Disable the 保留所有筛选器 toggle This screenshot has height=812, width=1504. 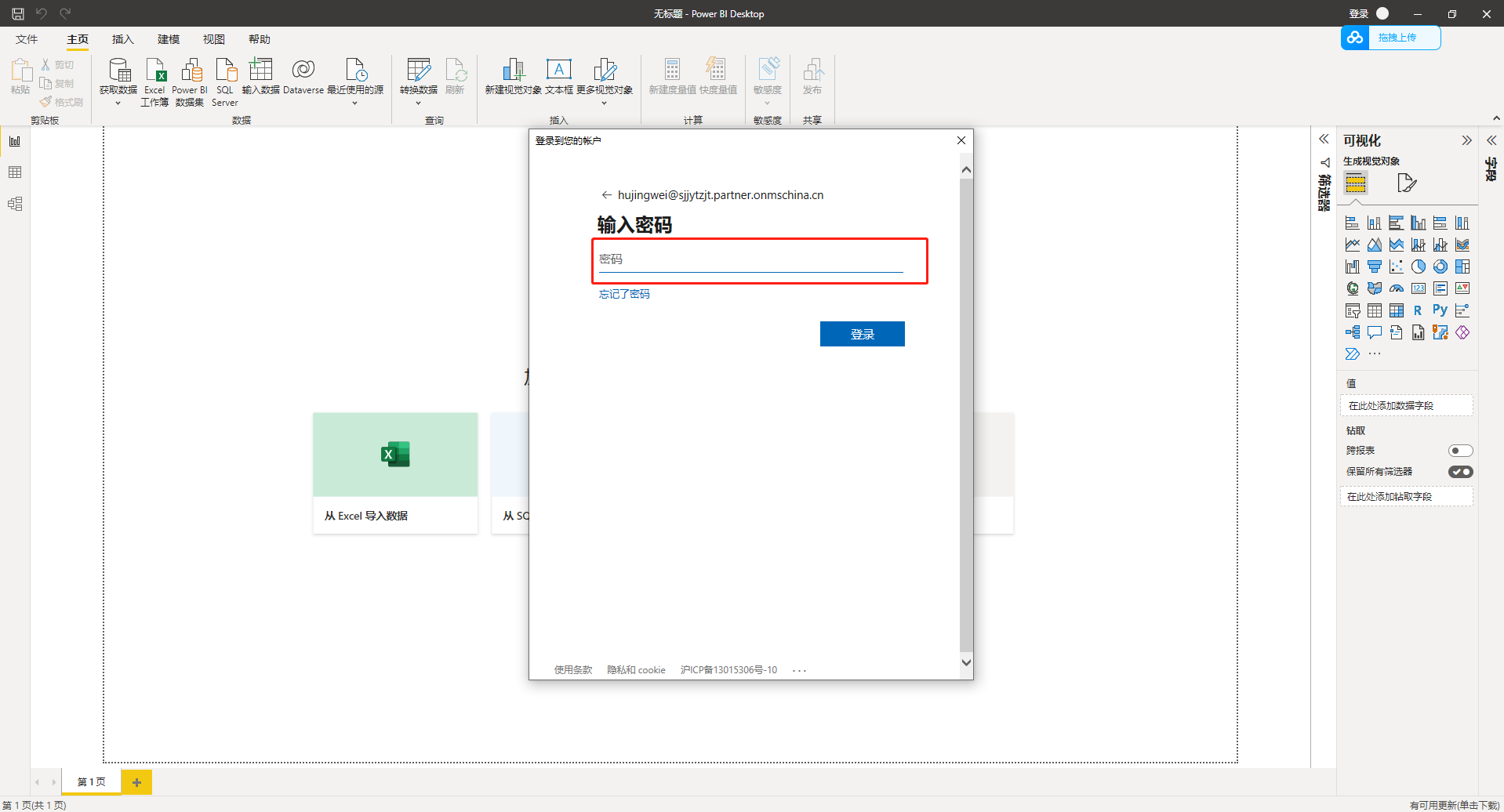pos(1460,471)
